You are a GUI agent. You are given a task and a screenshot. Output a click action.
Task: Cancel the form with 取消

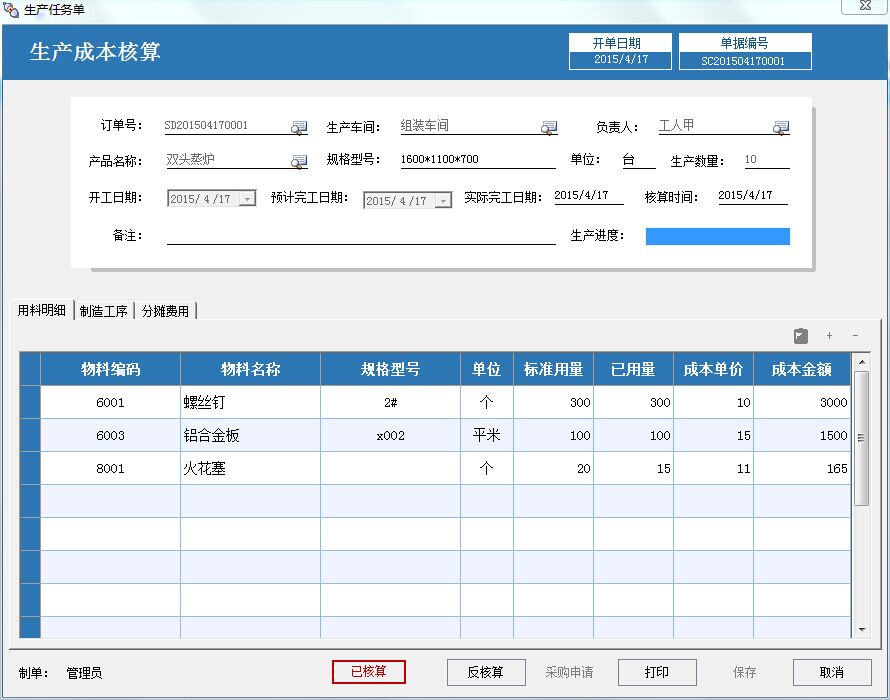click(x=831, y=672)
